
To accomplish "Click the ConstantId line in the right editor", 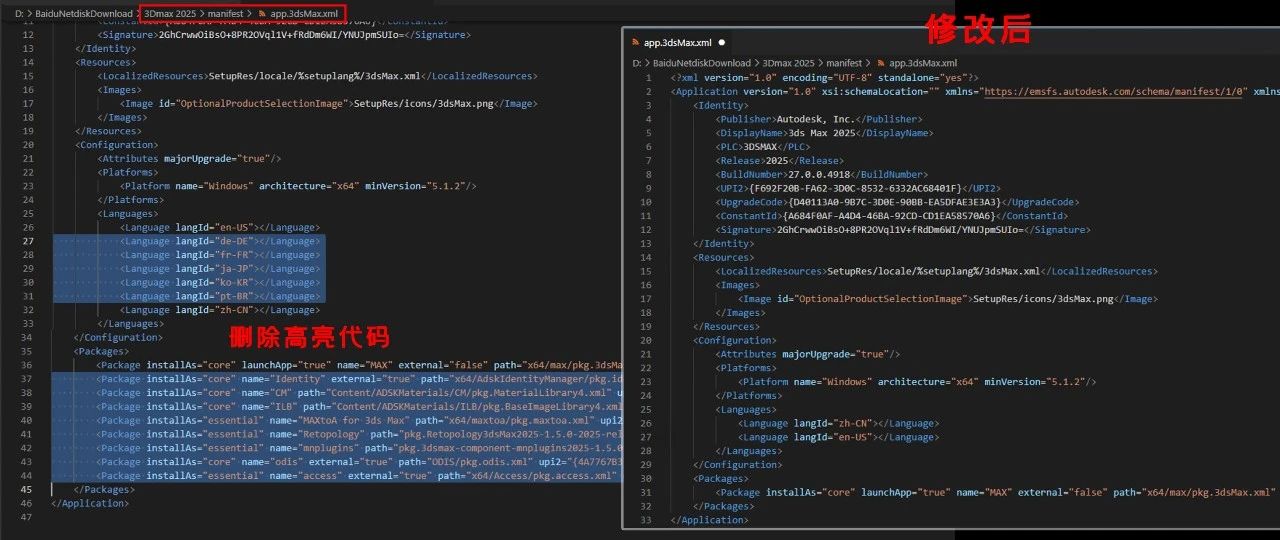I will coord(892,216).
